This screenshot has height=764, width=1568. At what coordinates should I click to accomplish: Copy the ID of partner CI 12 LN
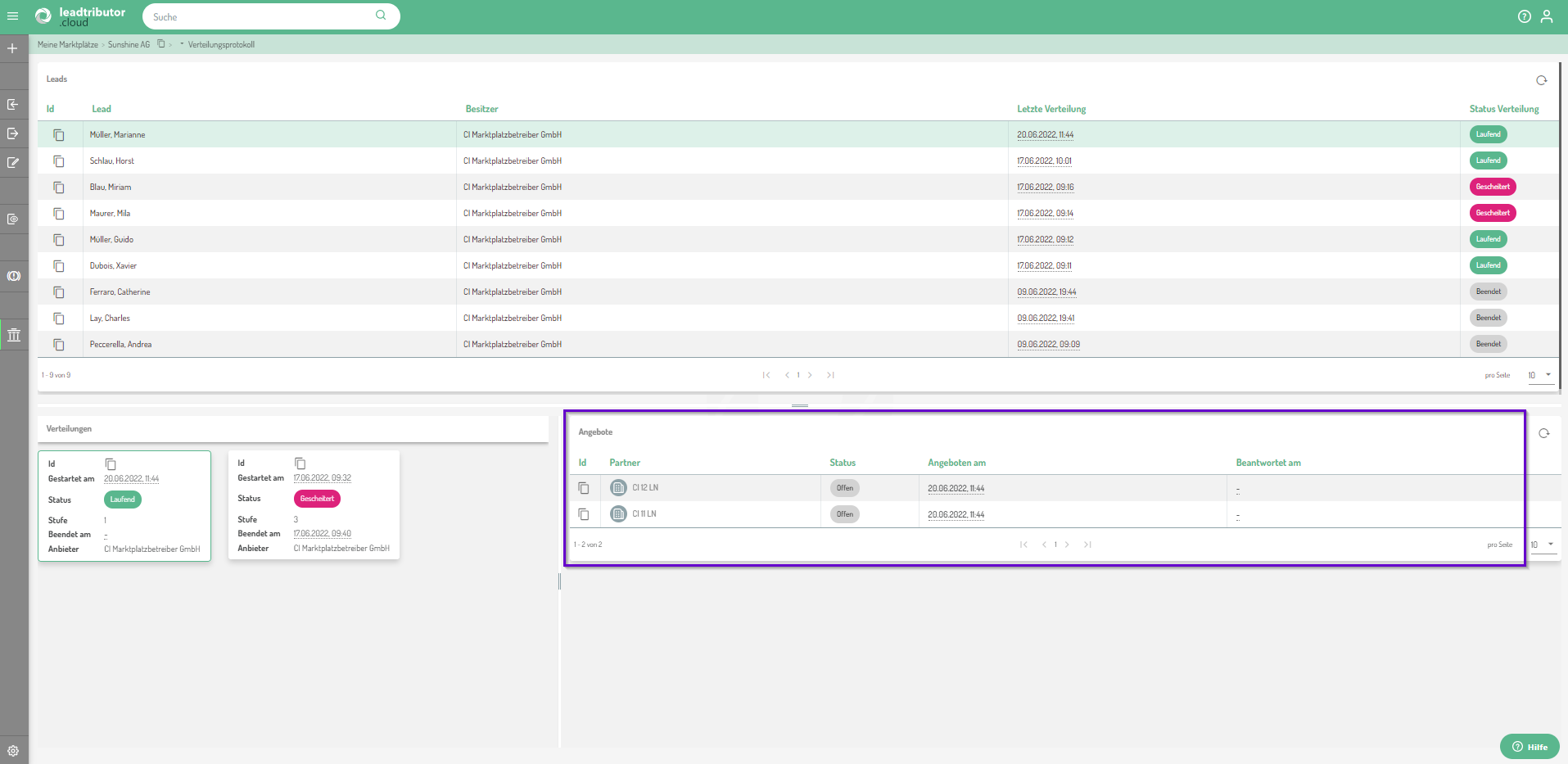pyautogui.click(x=584, y=488)
